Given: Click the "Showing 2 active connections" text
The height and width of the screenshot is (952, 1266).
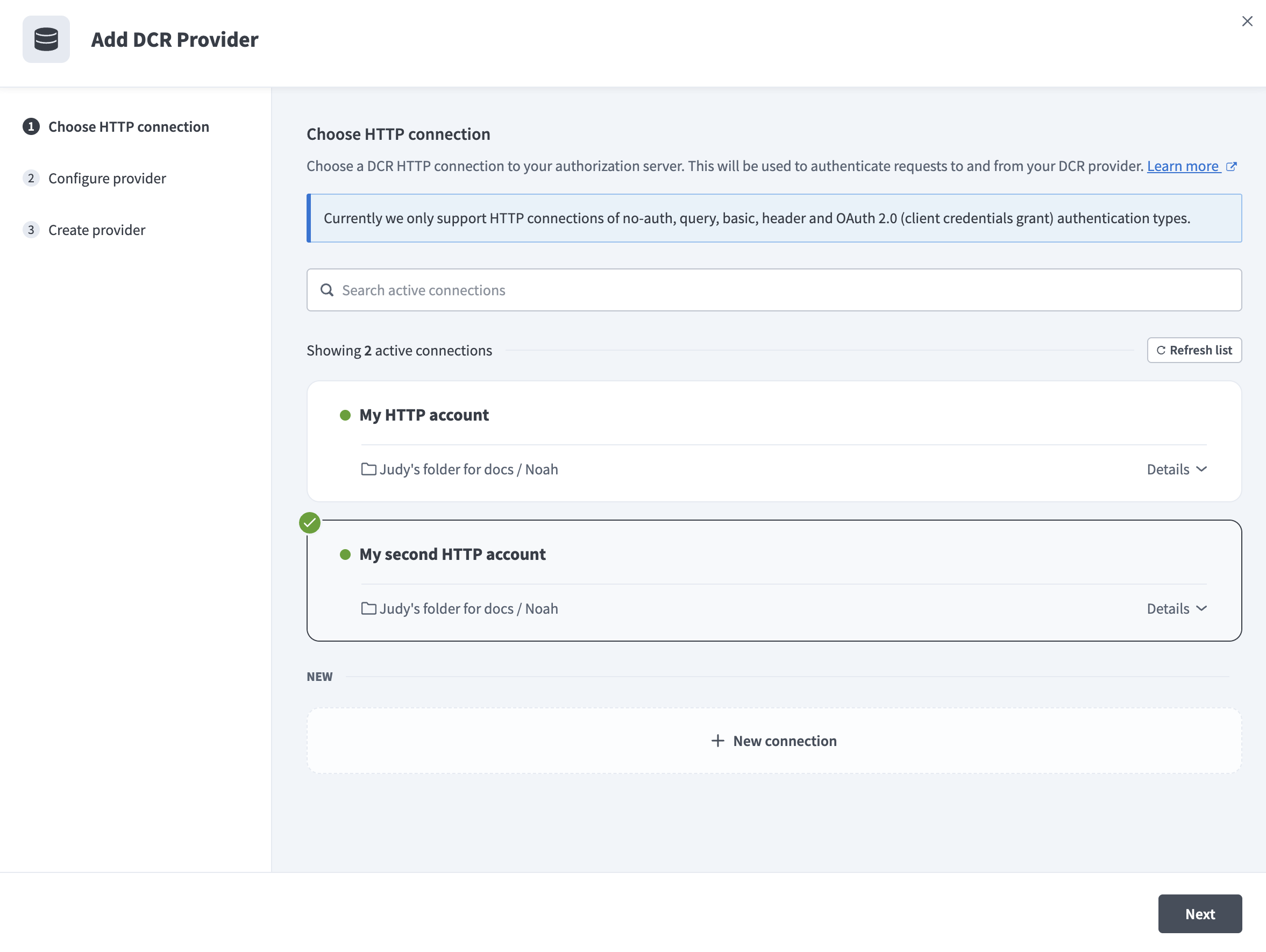Looking at the screenshot, I should click(x=399, y=350).
